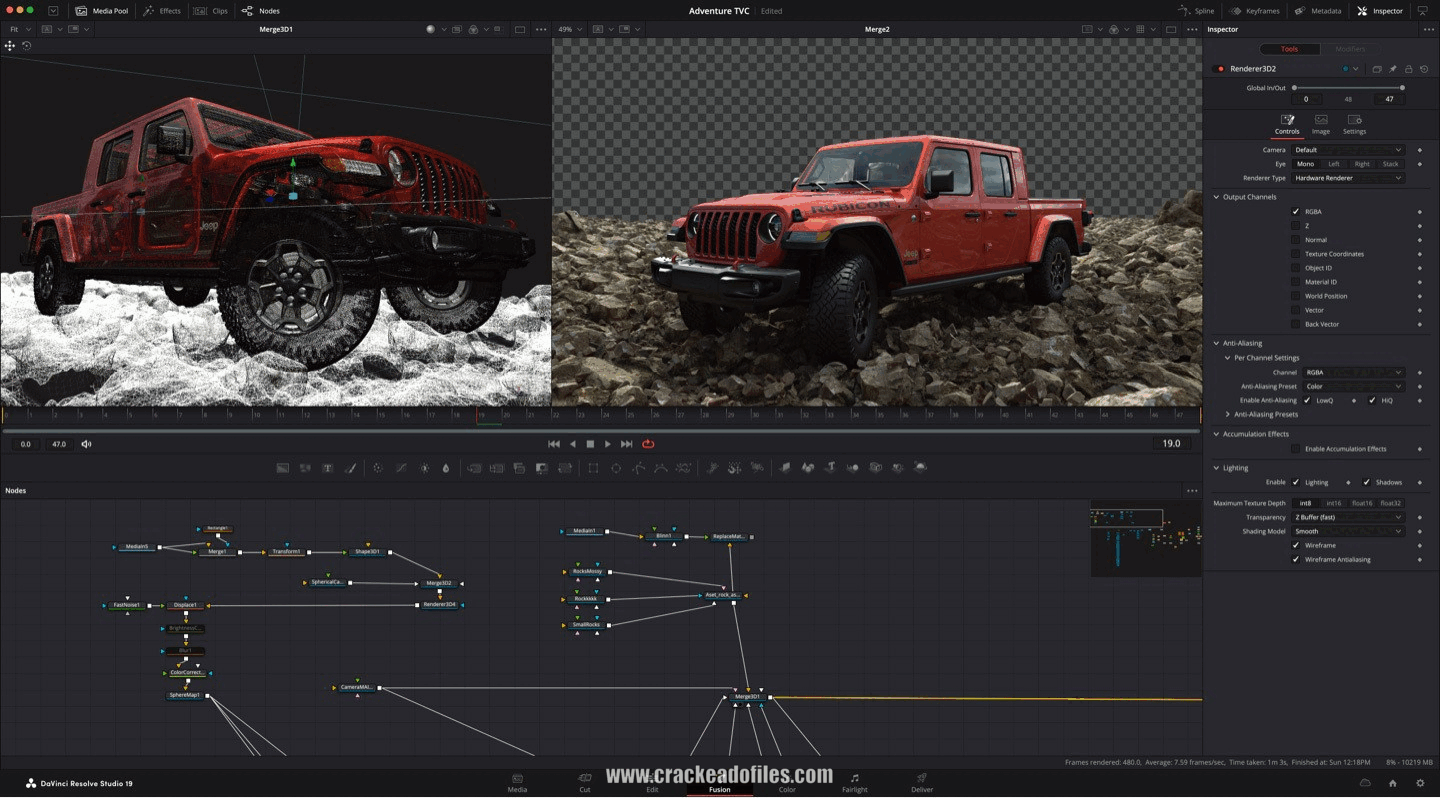
Task: Toggle audio mute speaker icon
Action: coord(86,444)
